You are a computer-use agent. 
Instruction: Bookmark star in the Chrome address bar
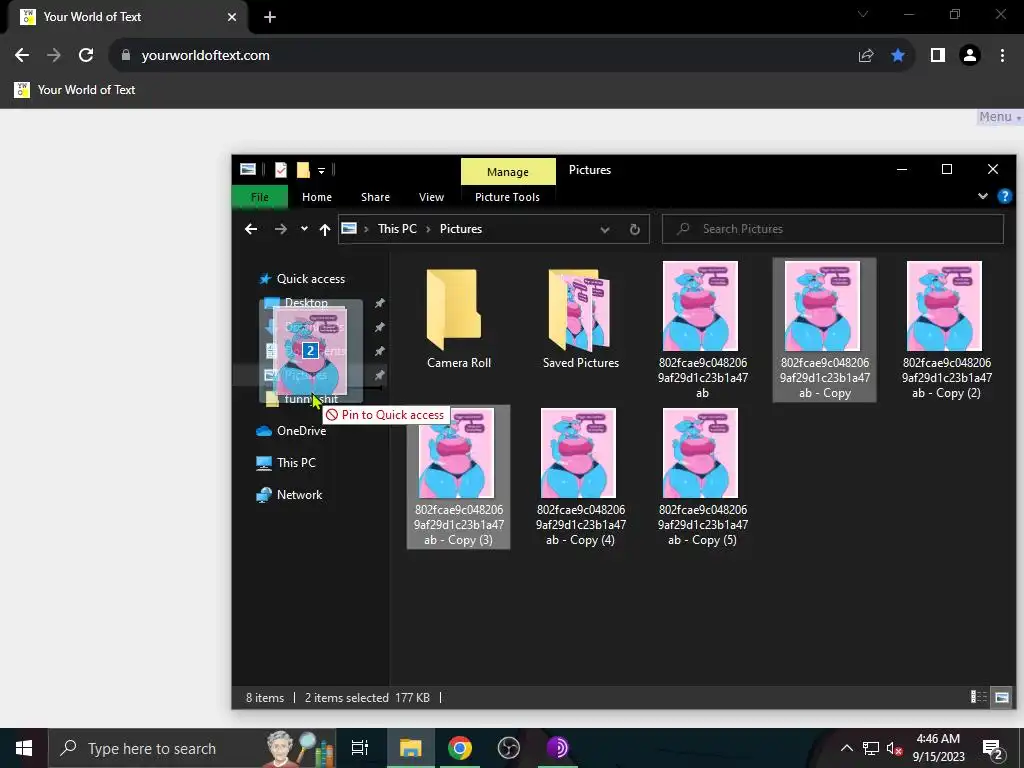tap(898, 56)
